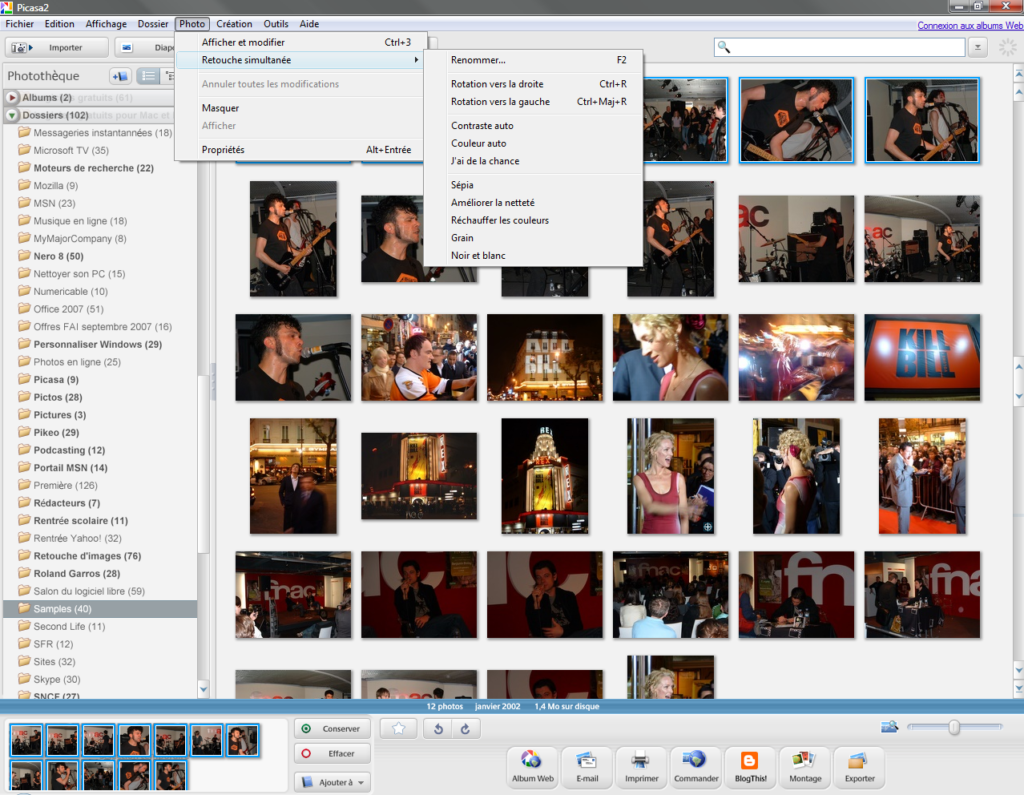Click Afficher et modifier in the Photo menu
This screenshot has height=795, width=1024.
pyautogui.click(x=300, y=42)
